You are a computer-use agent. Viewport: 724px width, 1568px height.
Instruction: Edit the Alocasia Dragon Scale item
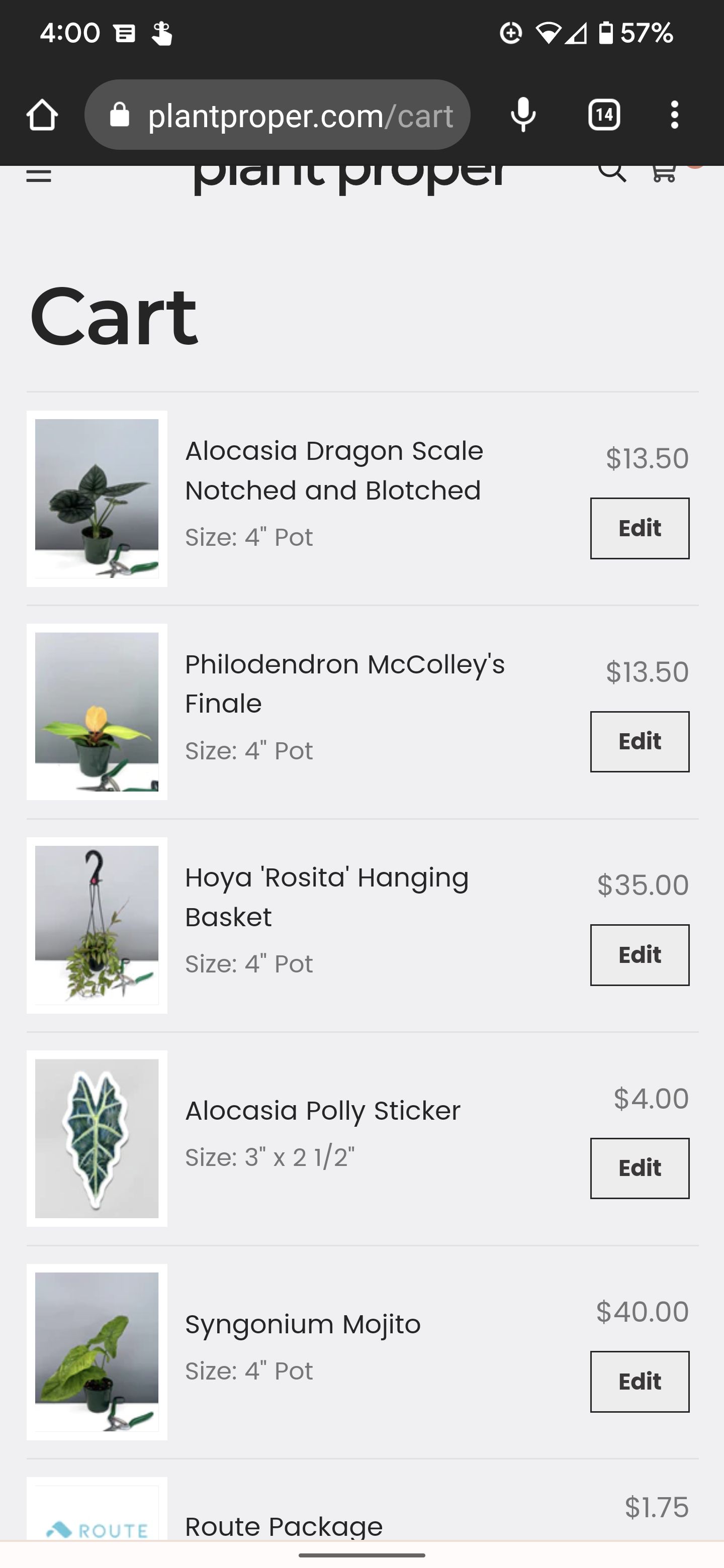click(640, 528)
